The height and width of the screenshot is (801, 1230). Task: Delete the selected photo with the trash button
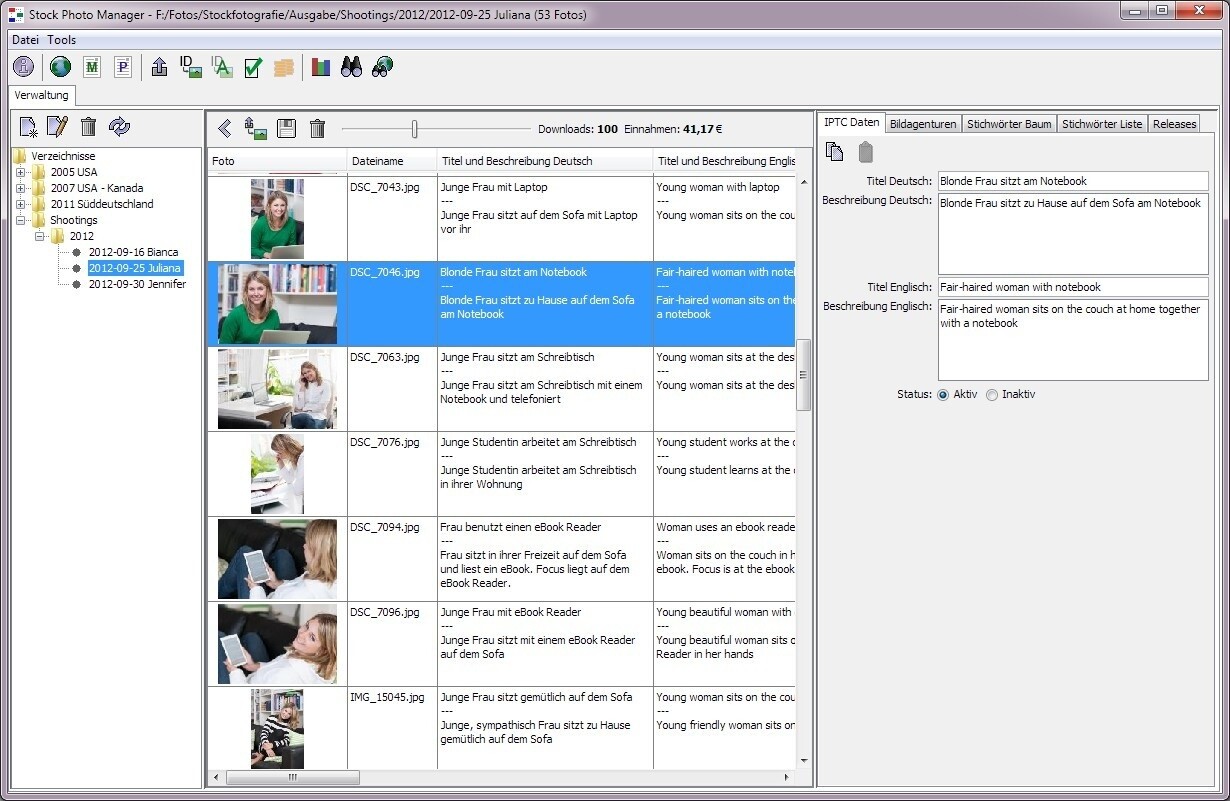click(318, 128)
